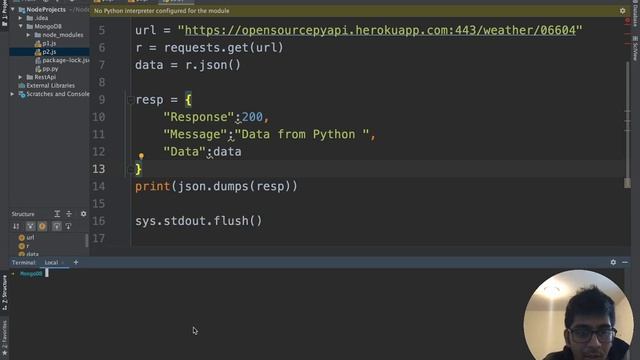Click the "Data from Python " string

(302, 135)
